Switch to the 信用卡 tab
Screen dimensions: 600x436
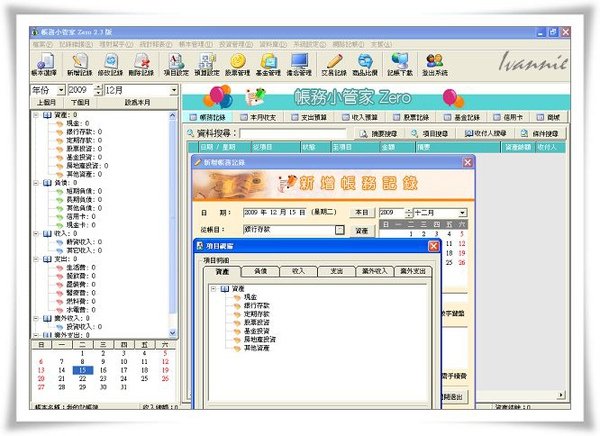coord(509,118)
